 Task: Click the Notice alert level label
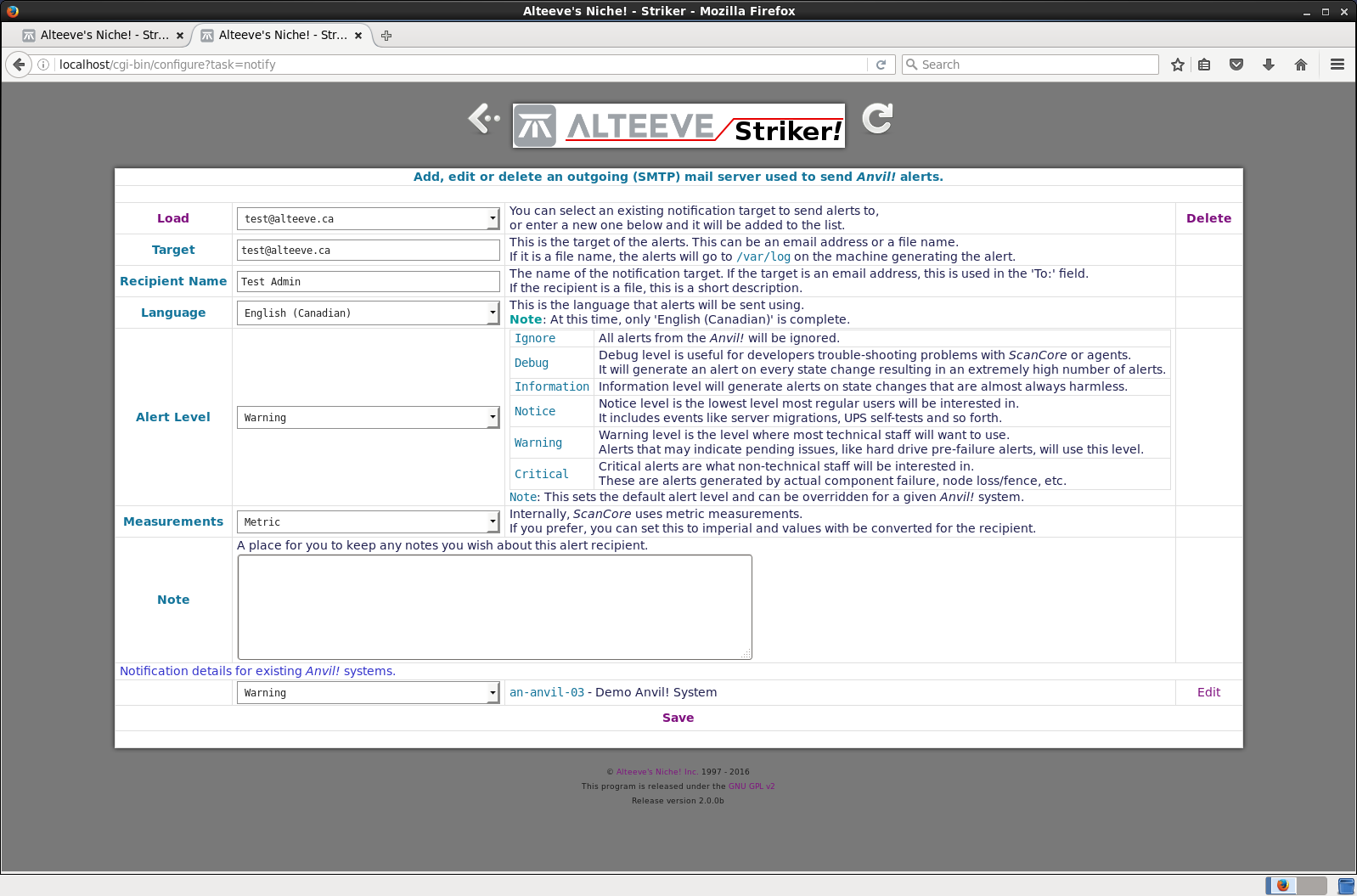click(x=535, y=411)
